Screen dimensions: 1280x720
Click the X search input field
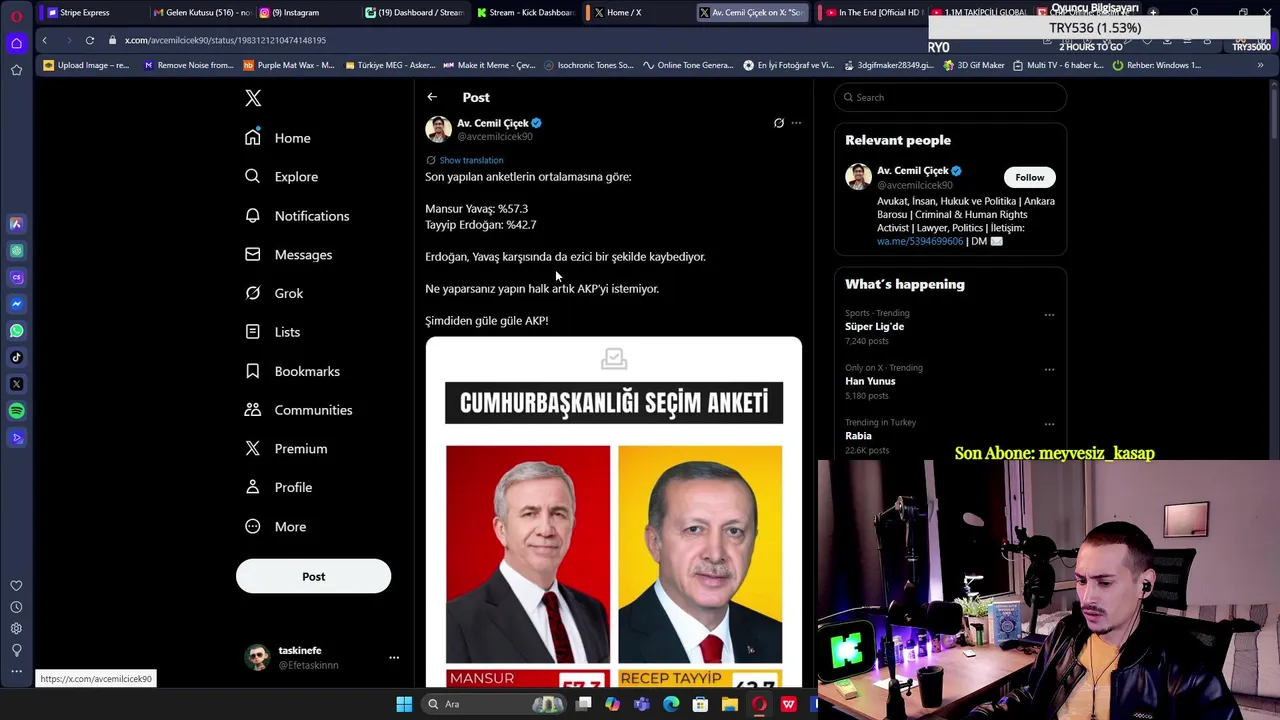tap(950, 97)
